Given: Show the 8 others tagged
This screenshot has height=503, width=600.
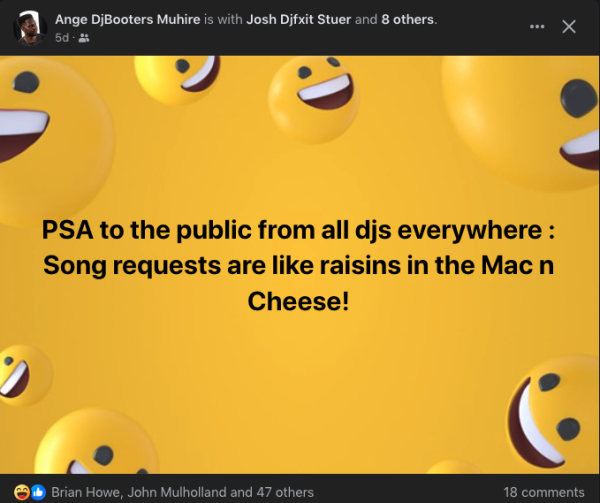Looking at the screenshot, I should (408, 18).
